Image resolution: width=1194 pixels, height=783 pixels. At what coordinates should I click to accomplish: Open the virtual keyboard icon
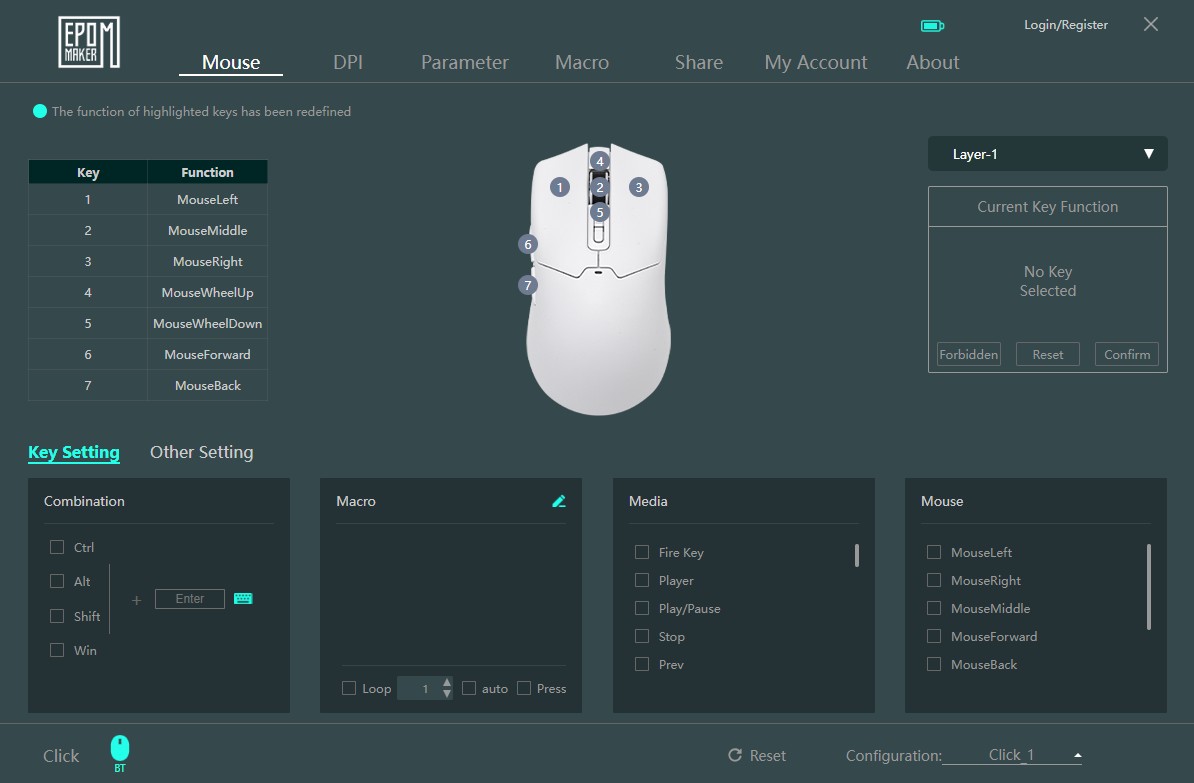(x=243, y=599)
